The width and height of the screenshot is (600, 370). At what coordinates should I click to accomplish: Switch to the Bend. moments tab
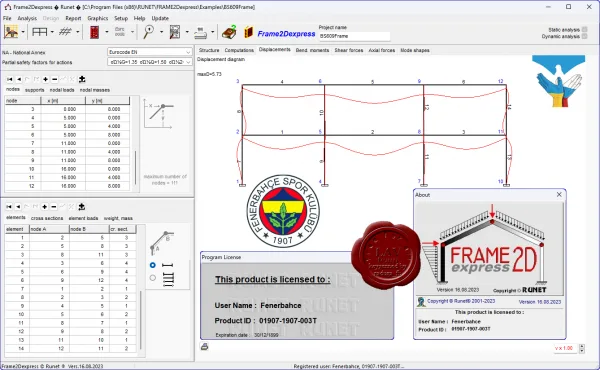coord(312,50)
